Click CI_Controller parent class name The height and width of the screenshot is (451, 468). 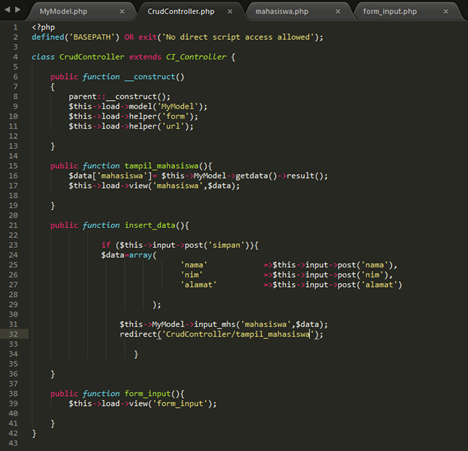[196, 57]
